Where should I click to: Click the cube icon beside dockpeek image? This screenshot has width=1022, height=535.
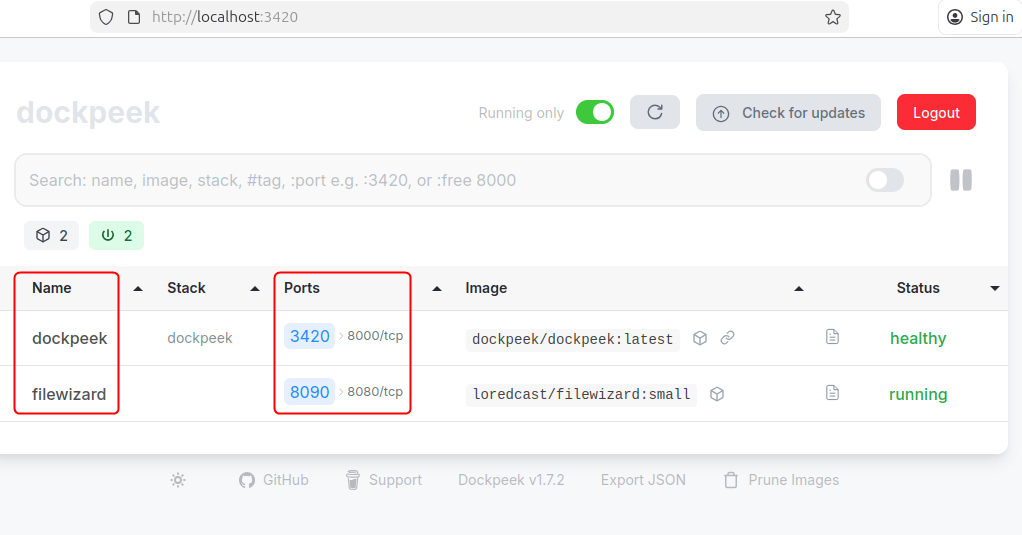pos(700,338)
